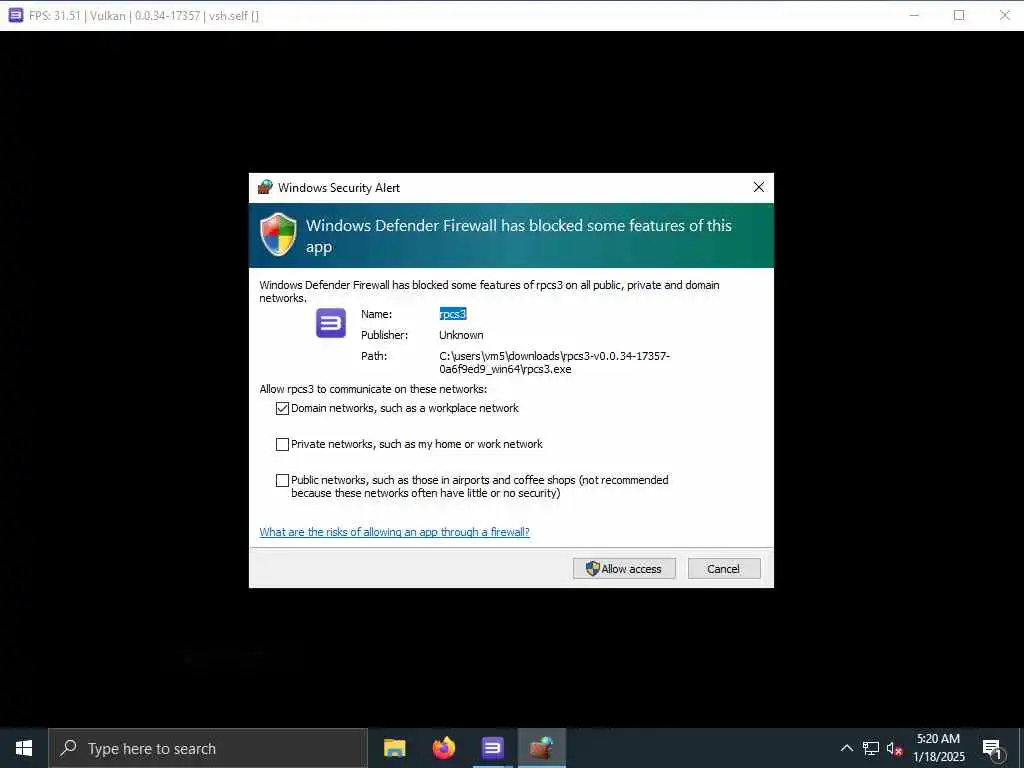Open the firewall risks help link

pos(394,532)
